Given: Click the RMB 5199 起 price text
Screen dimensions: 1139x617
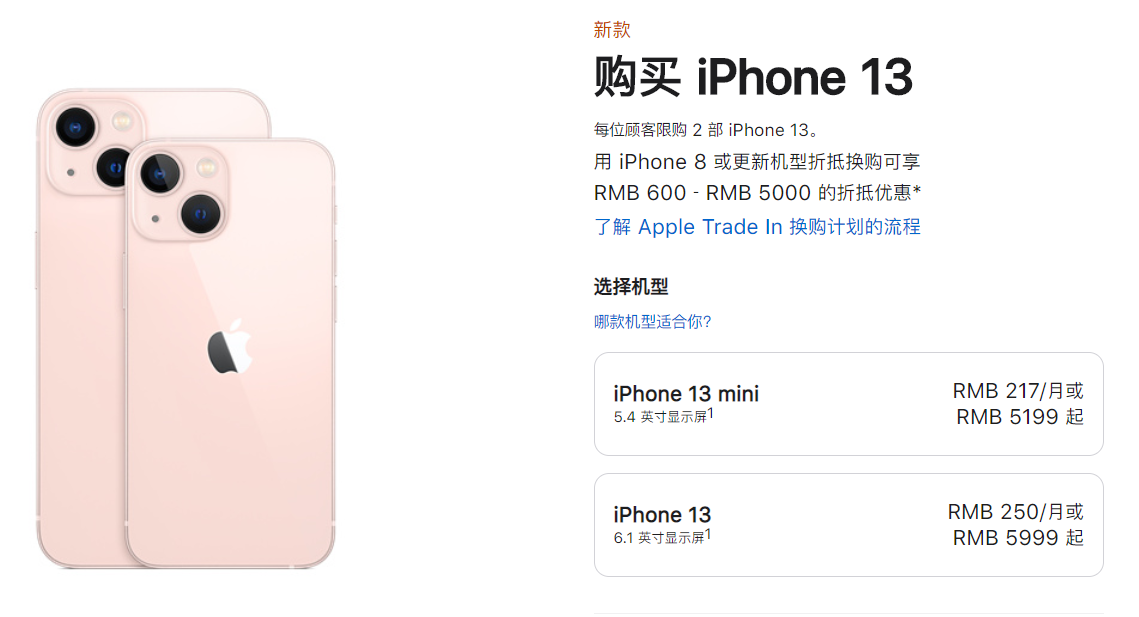Looking at the screenshot, I should [x=1020, y=417].
